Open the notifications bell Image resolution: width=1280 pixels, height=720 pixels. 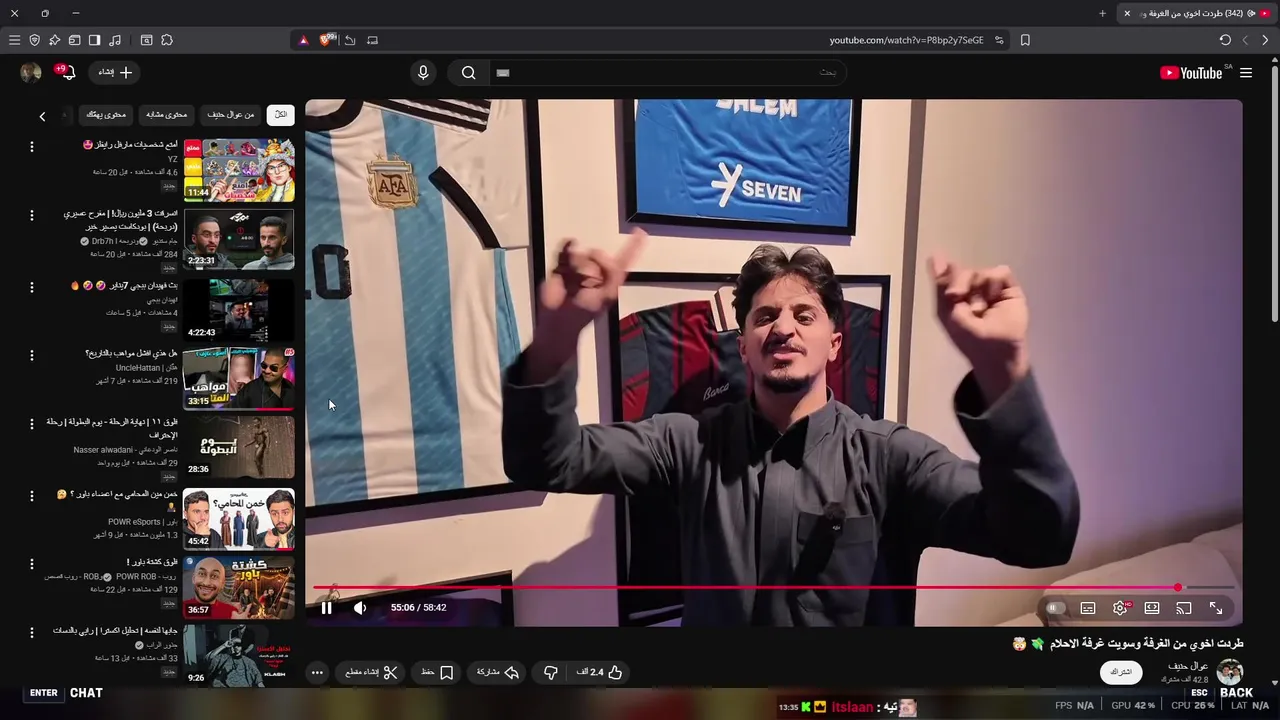[66, 72]
